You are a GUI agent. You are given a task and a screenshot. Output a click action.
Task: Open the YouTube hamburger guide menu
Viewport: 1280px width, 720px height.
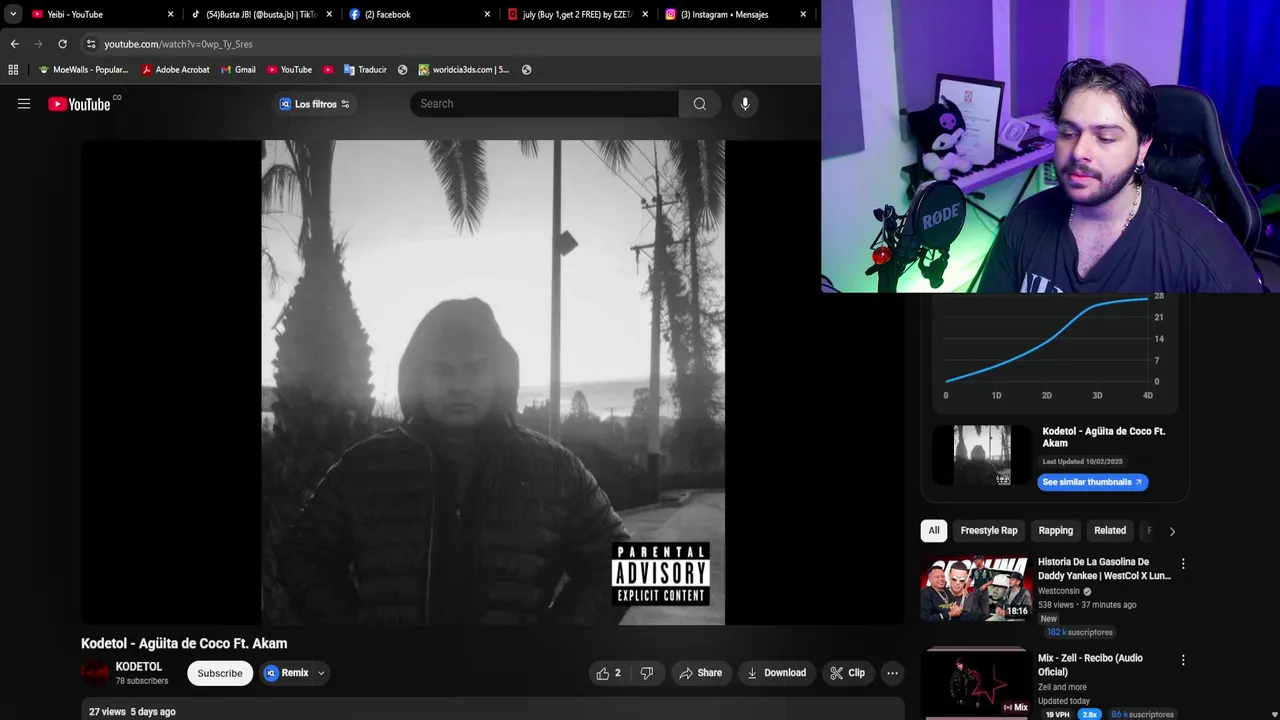point(24,104)
